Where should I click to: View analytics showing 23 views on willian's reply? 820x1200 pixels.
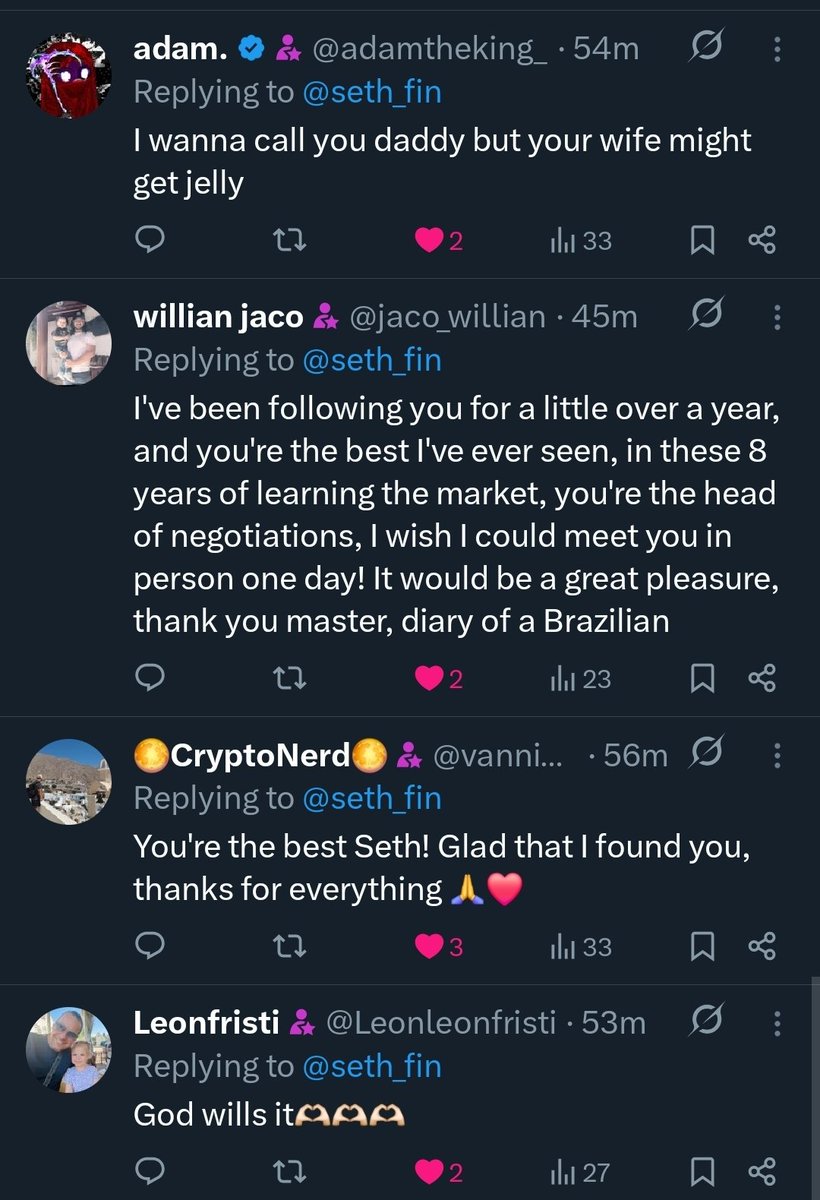coord(580,680)
